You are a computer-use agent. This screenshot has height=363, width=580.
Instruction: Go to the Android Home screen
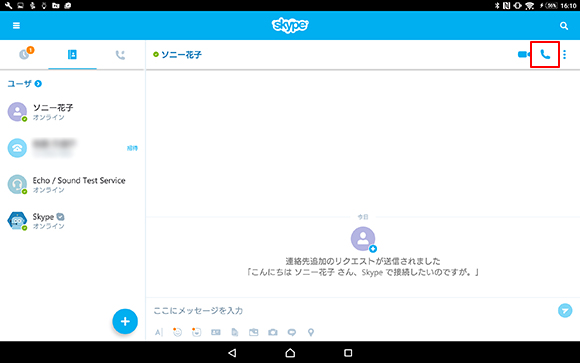click(290, 353)
